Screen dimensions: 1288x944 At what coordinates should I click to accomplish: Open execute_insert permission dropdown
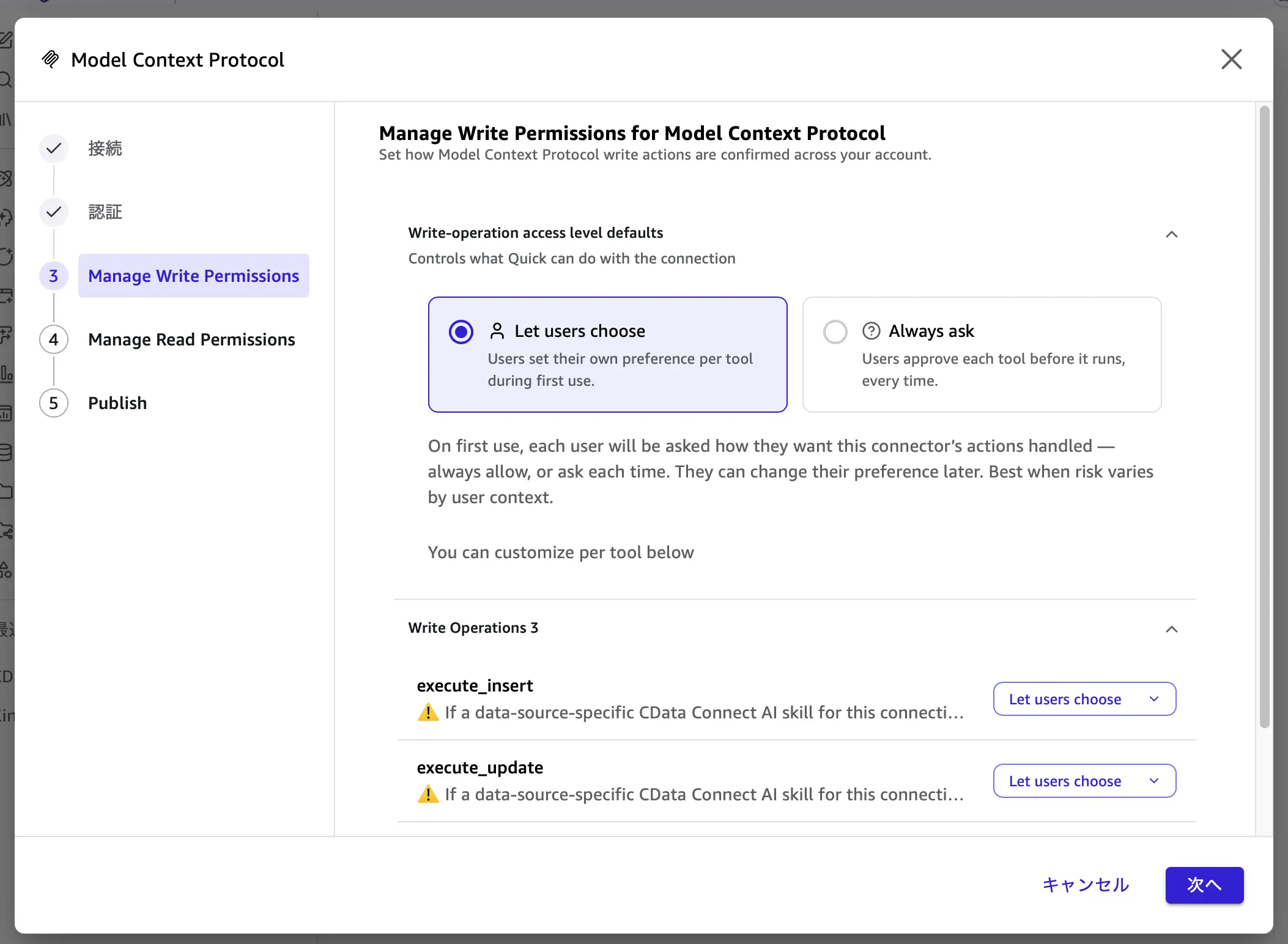[1084, 699]
